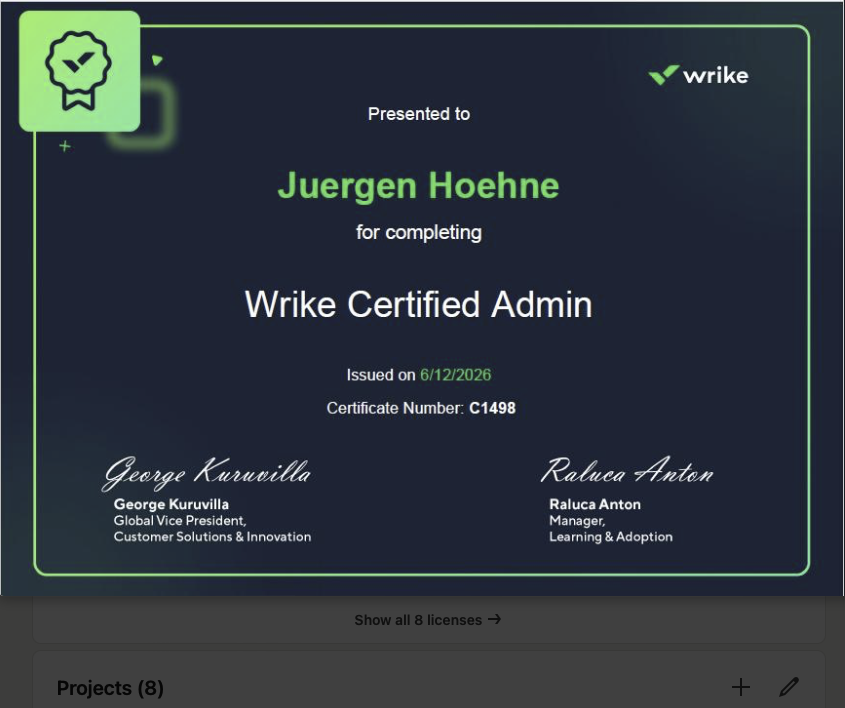Click the printed name Raluca Anton
This screenshot has width=845, height=708.
tap(595, 504)
